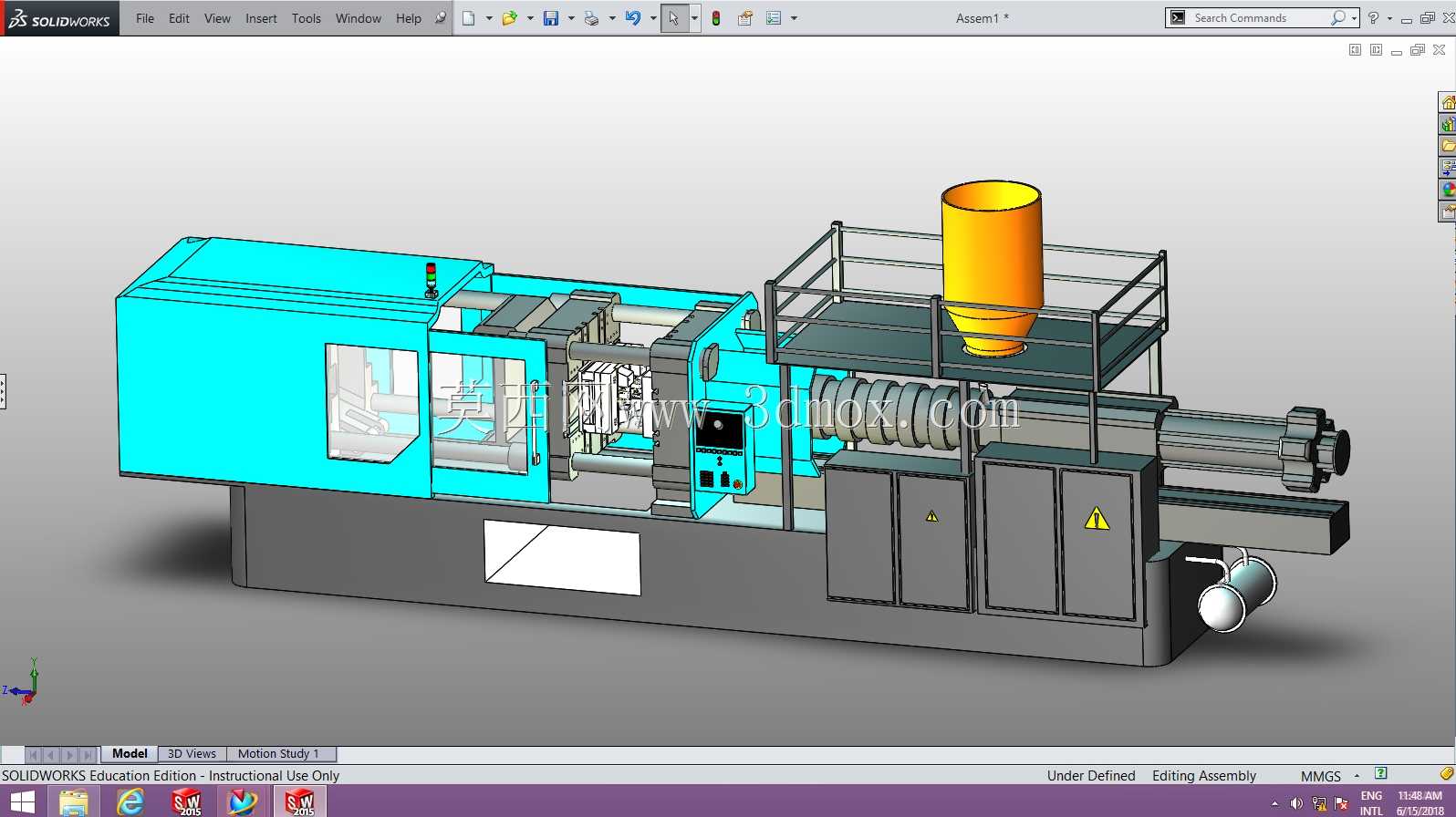Select the Model tab
Screen dimensions: 1456x817
[x=130, y=754]
